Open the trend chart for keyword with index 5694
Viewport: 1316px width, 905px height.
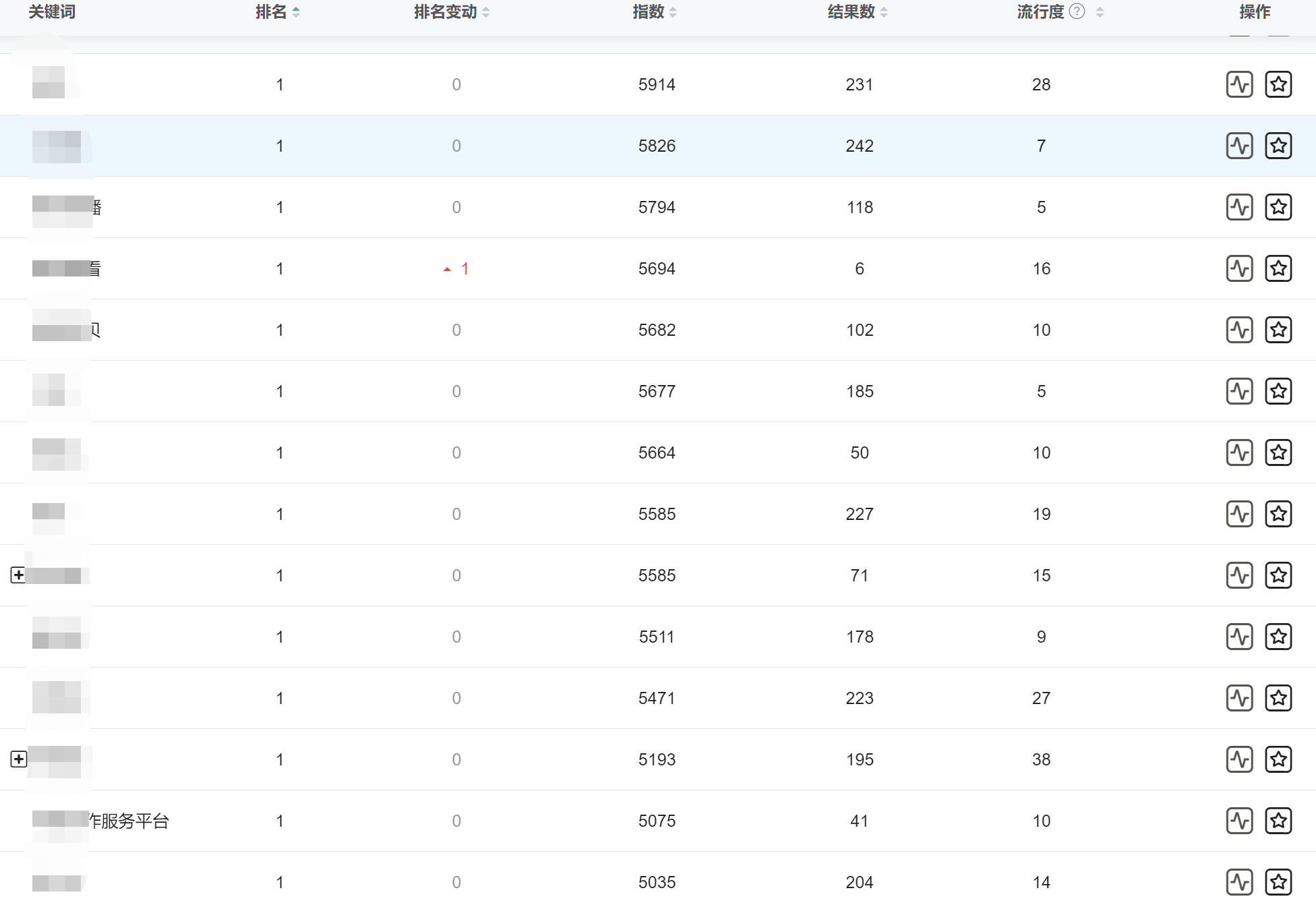tap(1240, 268)
